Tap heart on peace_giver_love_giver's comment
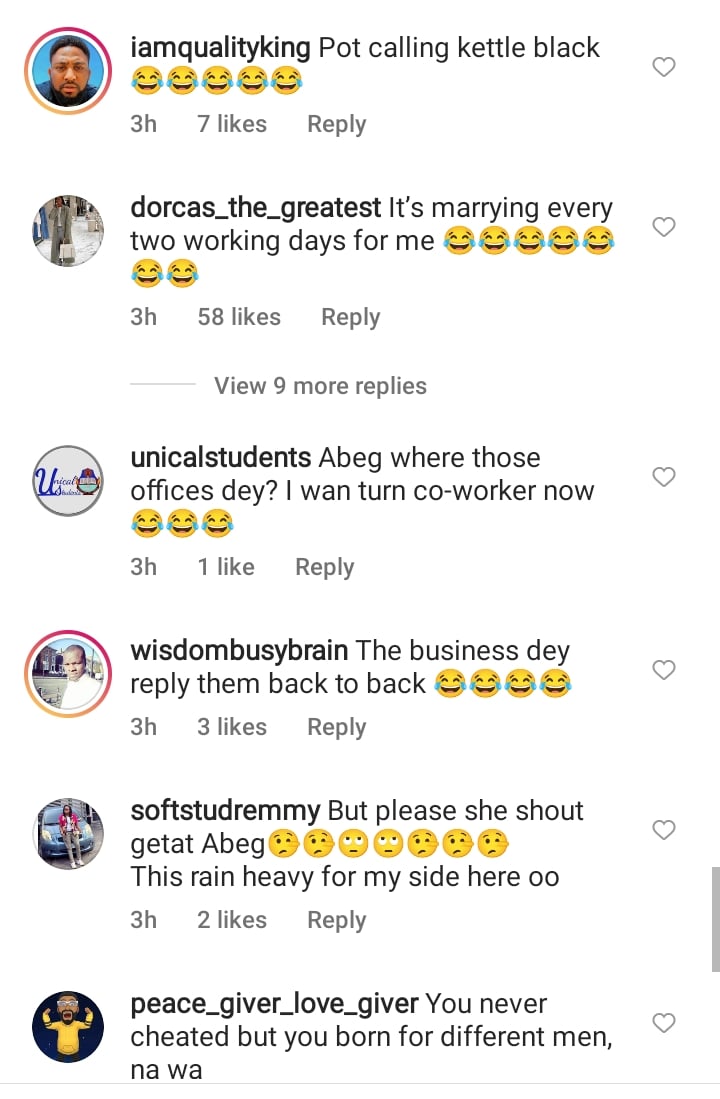The width and height of the screenshot is (720, 1099). pyautogui.click(x=664, y=1023)
